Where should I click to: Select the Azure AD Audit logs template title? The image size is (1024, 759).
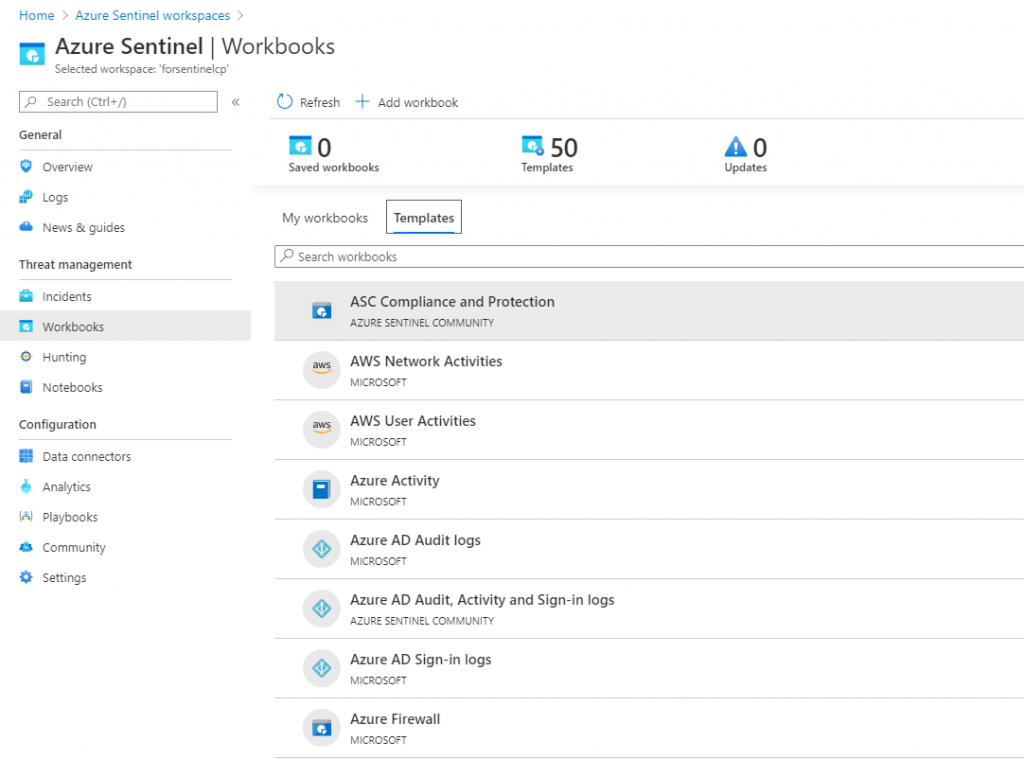pos(415,540)
